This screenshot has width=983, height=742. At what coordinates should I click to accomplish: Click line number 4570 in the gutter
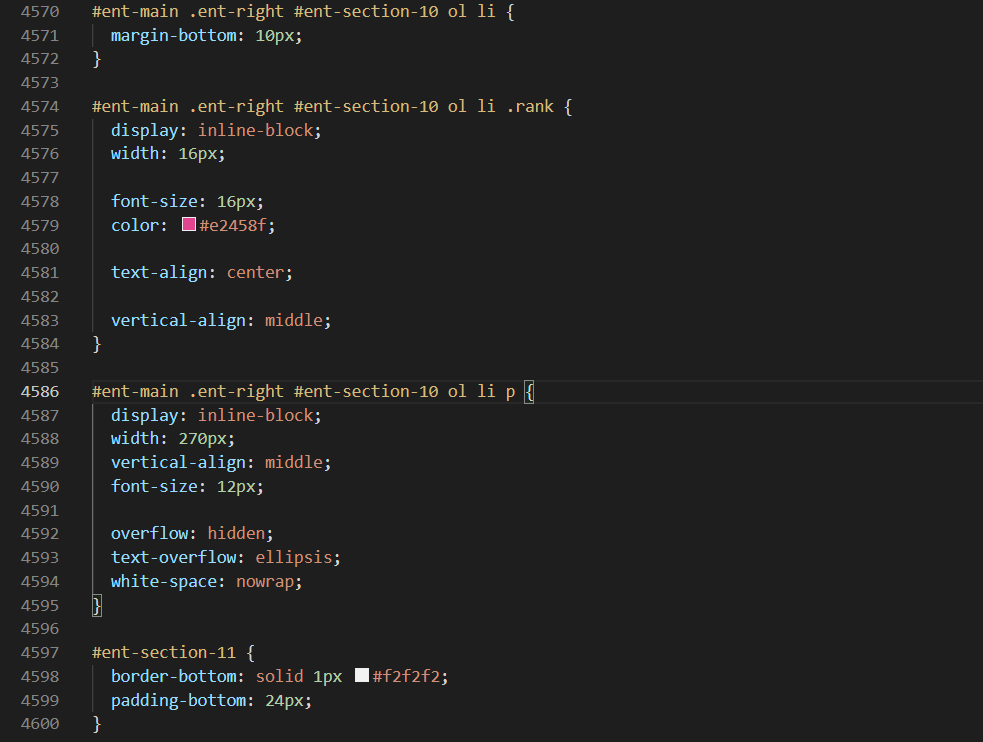[x=40, y=12]
